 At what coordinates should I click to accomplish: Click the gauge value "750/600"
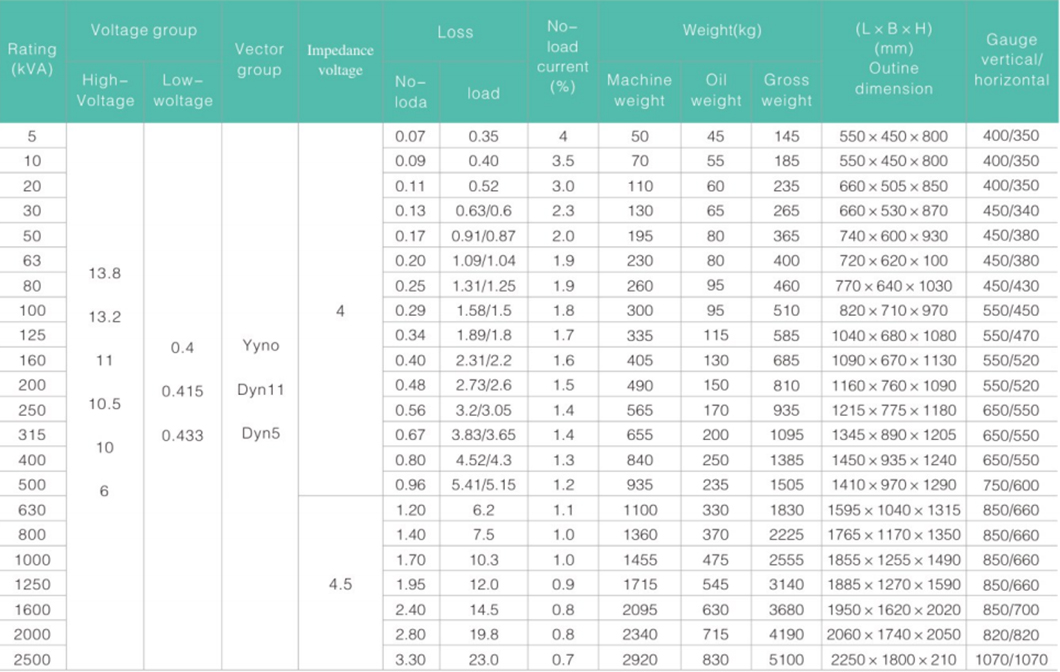tap(1011, 485)
